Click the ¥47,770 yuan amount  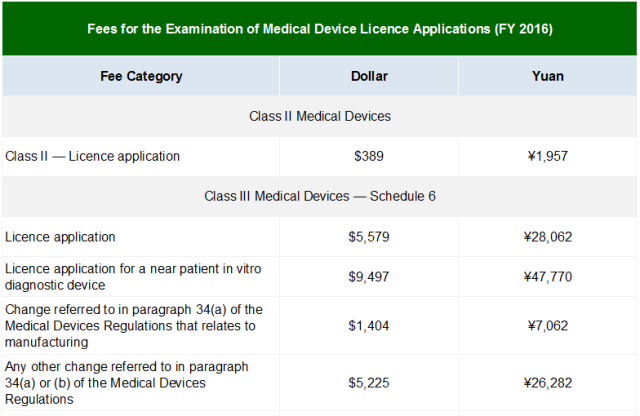click(548, 277)
